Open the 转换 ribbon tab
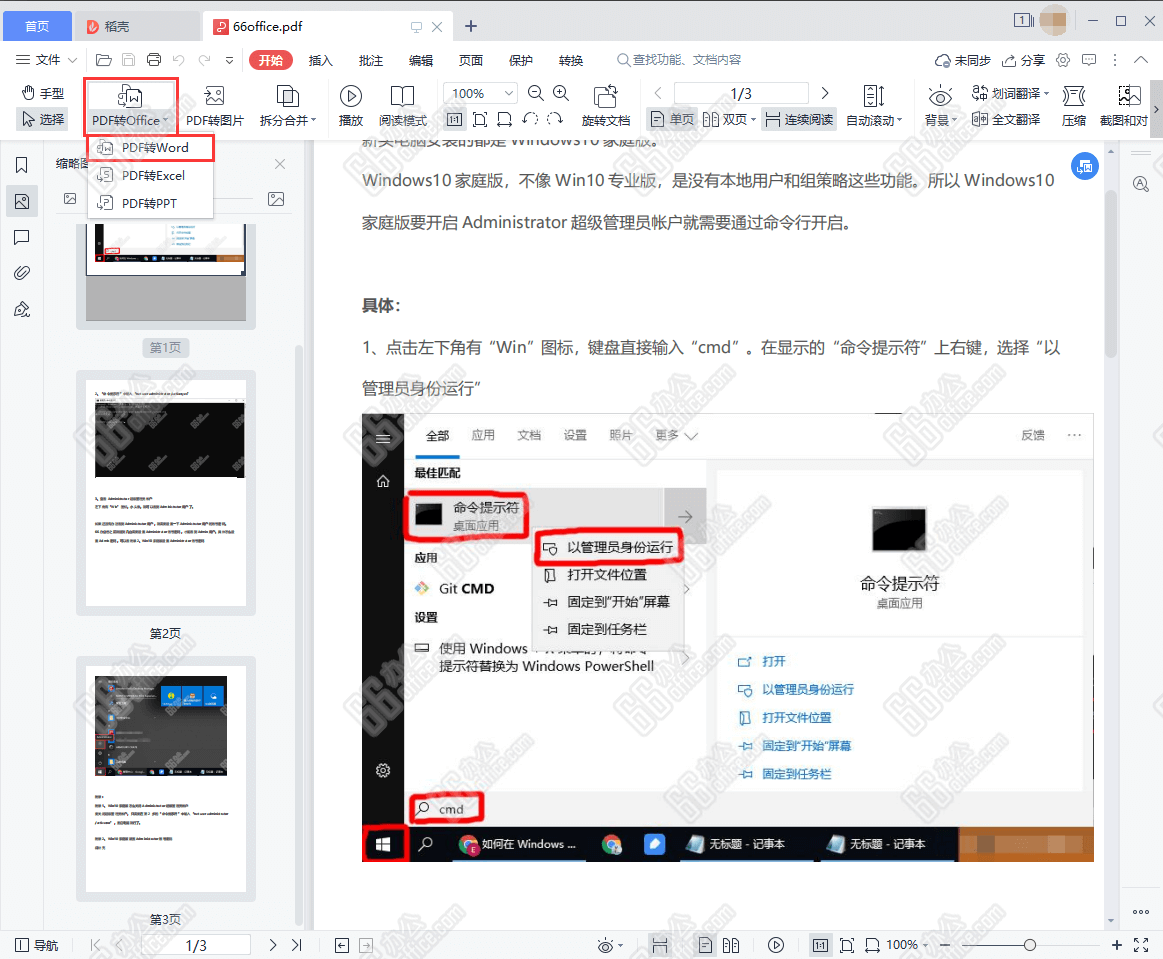The width and height of the screenshot is (1163, 959). (x=570, y=60)
